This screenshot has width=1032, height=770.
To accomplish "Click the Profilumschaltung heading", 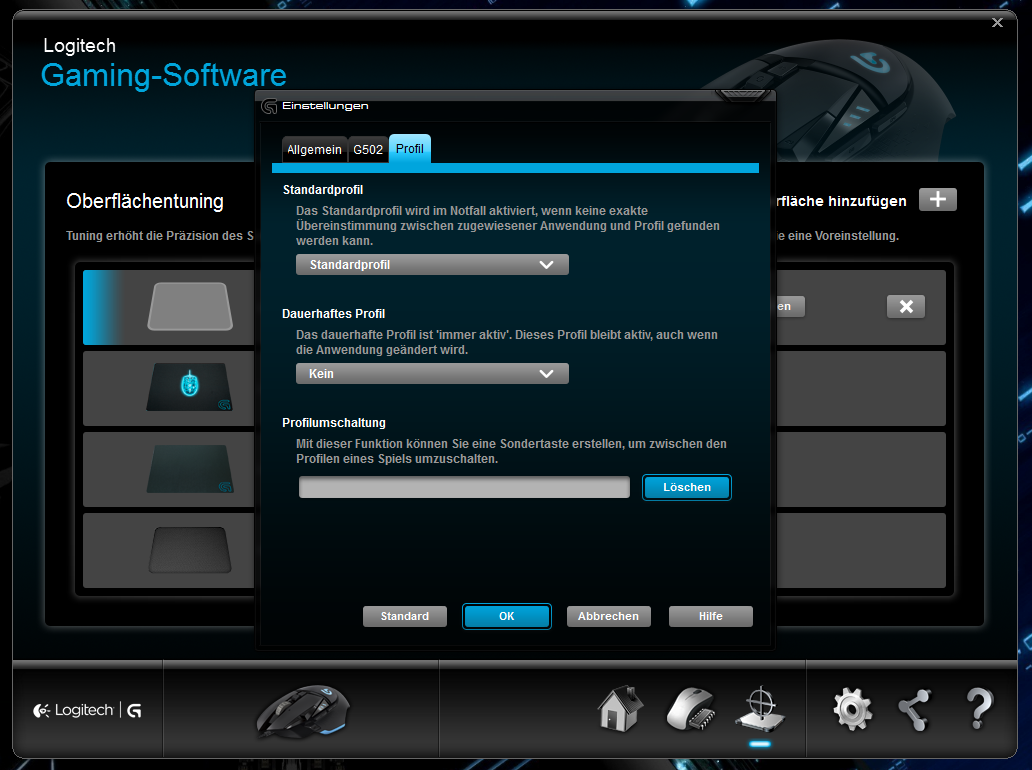I will 334,423.
